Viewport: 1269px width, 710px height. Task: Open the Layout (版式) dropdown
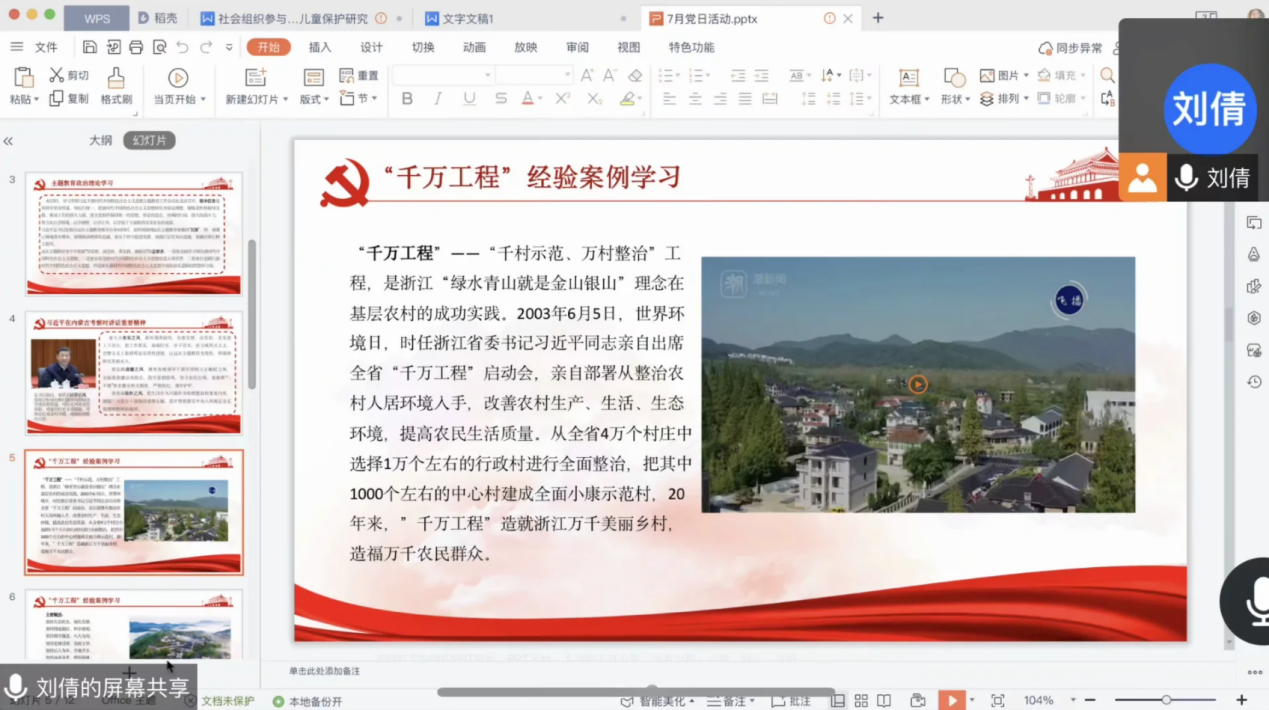tap(324, 100)
